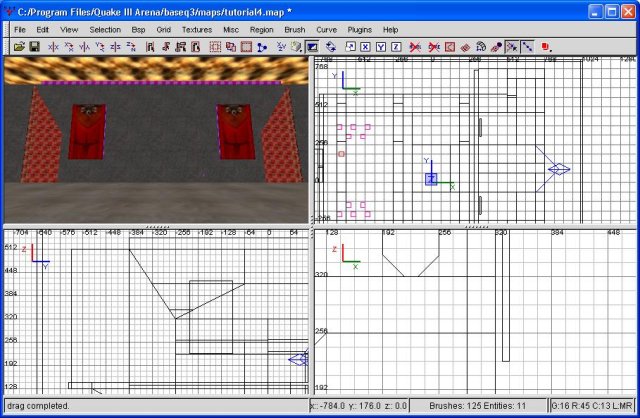Click the Open map file icon
The width and height of the screenshot is (640, 418).
tap(19, 47)
